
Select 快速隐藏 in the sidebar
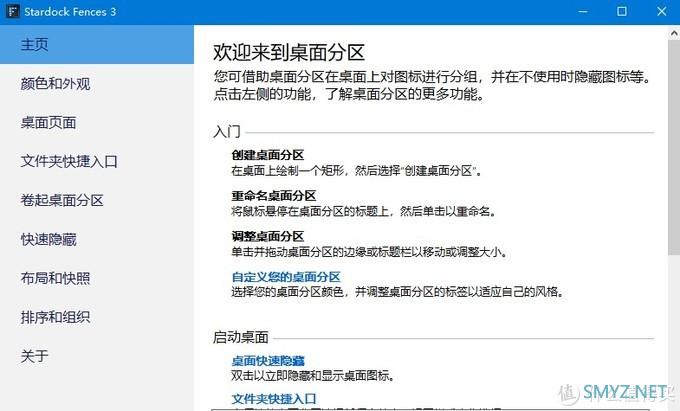coord(97,239)
